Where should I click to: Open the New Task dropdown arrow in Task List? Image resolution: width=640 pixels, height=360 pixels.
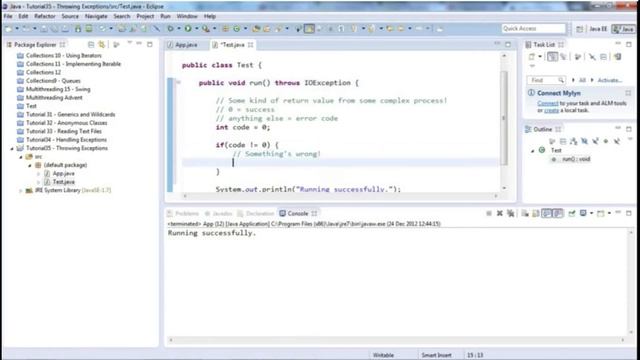(540, 57)
